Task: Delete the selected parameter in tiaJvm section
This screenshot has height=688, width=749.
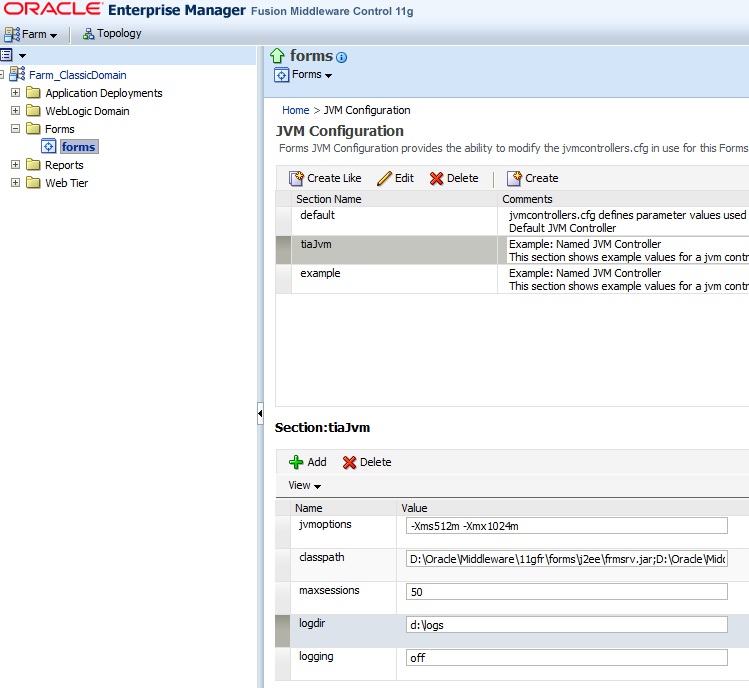Action: [x=367, y=462]
